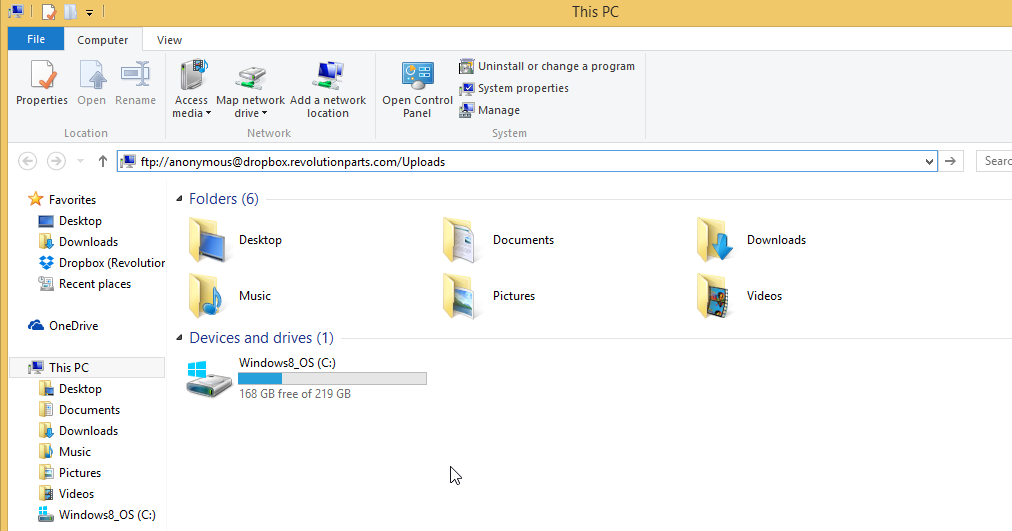This screenshot has height=531, width=1012.
Task: Open the File menu tab
Action: [36, 39]
